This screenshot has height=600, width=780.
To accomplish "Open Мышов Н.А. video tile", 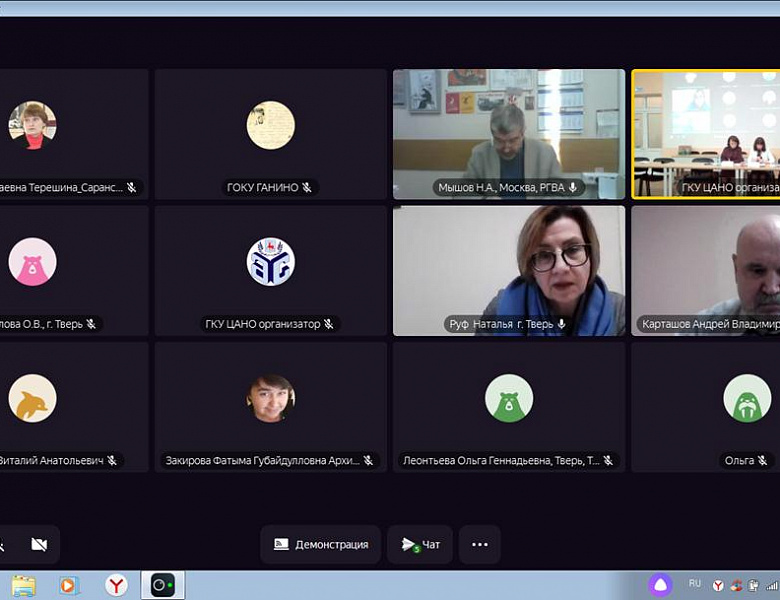I will [509, 134].
